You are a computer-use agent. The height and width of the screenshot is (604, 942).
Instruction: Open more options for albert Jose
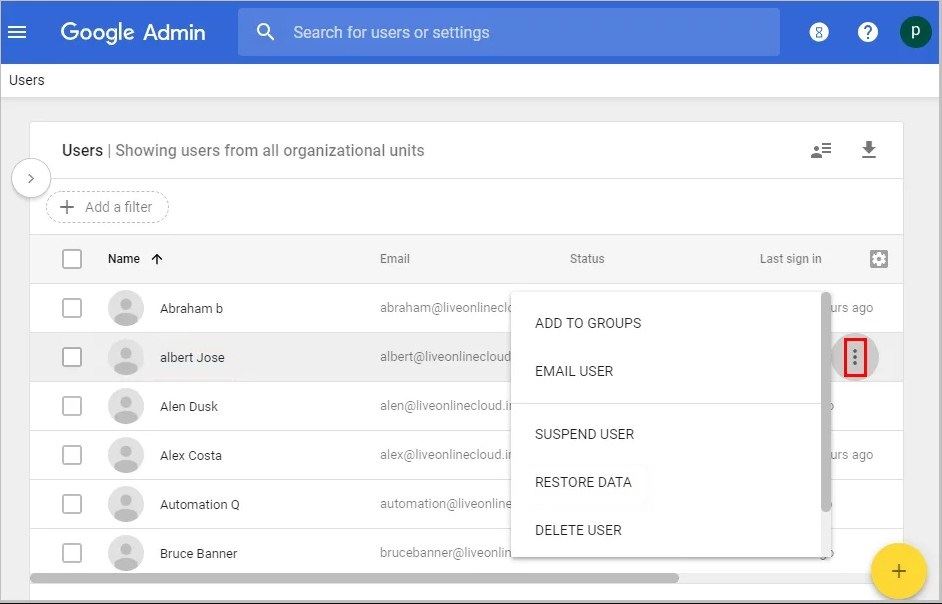855,358
